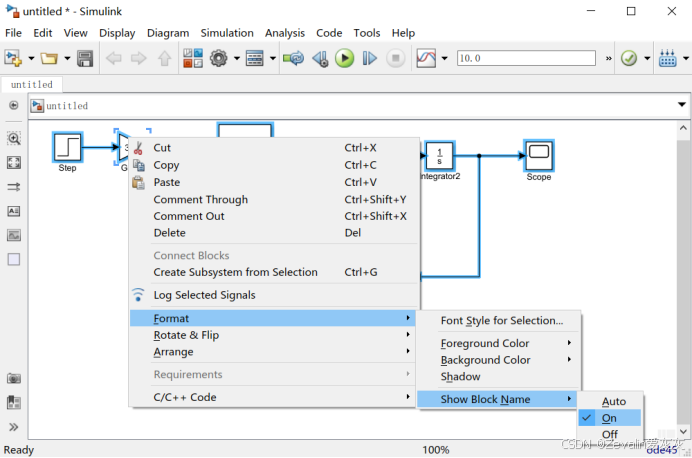Open dropdown next to Data Inspector

tap(444, 58)
